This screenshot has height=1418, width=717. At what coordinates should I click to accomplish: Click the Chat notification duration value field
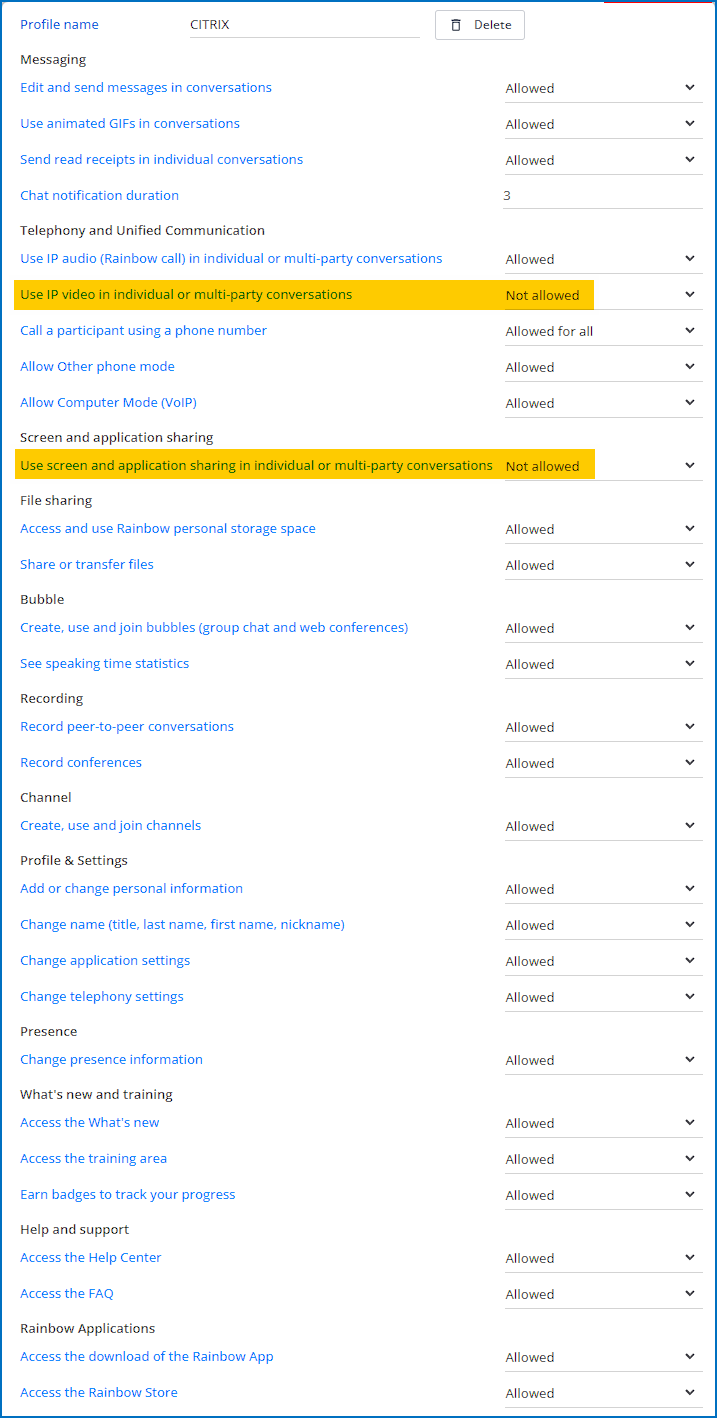point(602,196)
